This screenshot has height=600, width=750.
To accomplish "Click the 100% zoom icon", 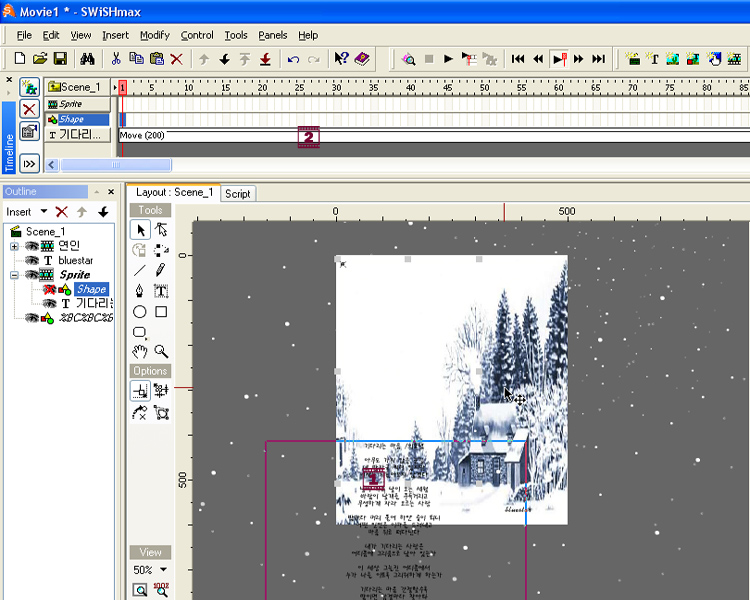I will (x=161, y=589).
